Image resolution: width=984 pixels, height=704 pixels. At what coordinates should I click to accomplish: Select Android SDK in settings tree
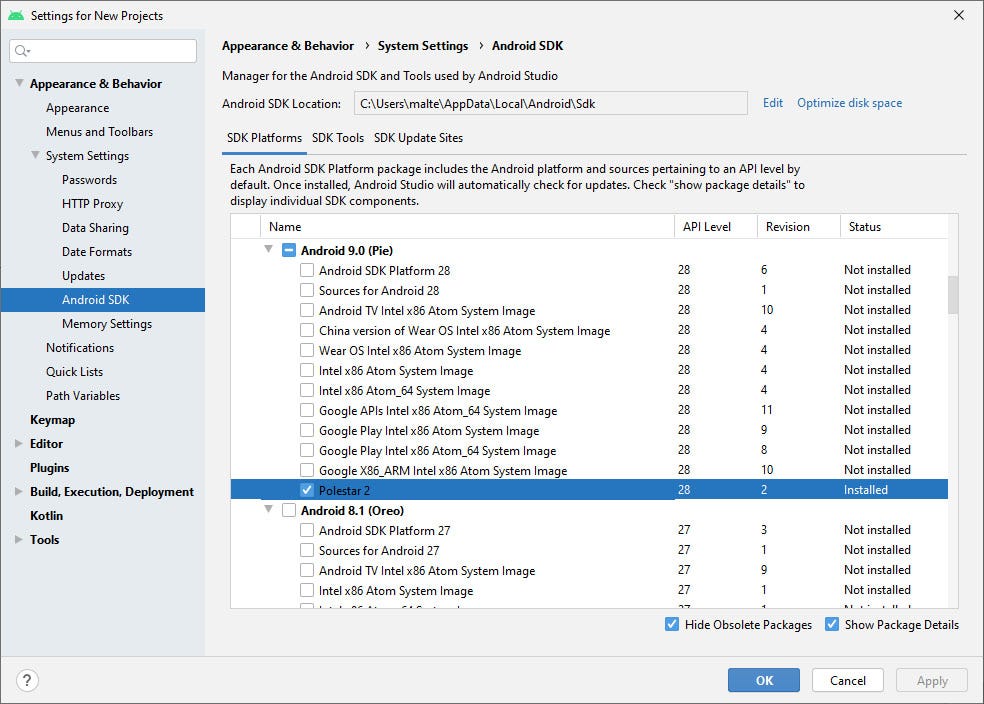pos(103,300)
